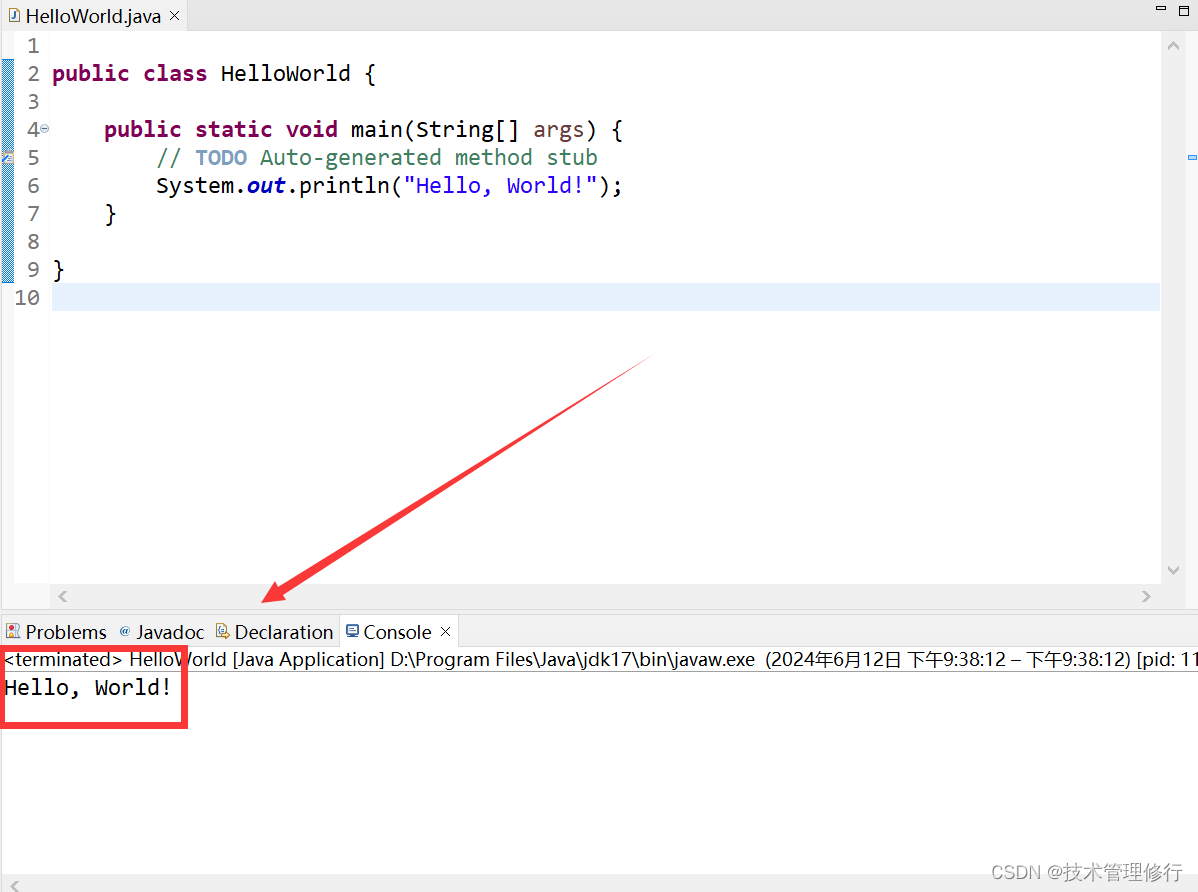Click the editor horizontal scroll left arrow
This screenshot has height=892, width=1198.
point(63,596)
